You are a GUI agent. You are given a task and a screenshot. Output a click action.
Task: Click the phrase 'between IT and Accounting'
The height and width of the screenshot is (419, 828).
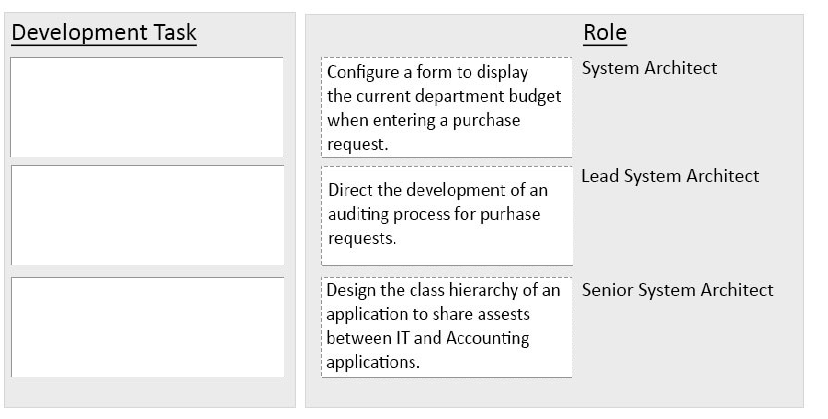428,338
